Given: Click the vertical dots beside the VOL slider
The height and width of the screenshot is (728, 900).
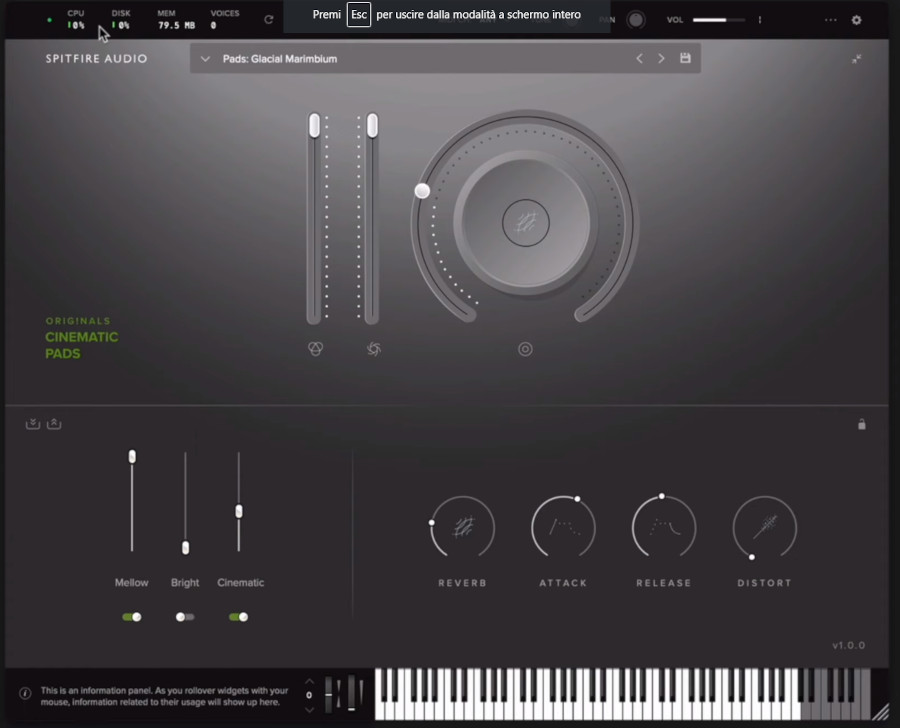Looking at the screenshot, I should tap(760, 20).
